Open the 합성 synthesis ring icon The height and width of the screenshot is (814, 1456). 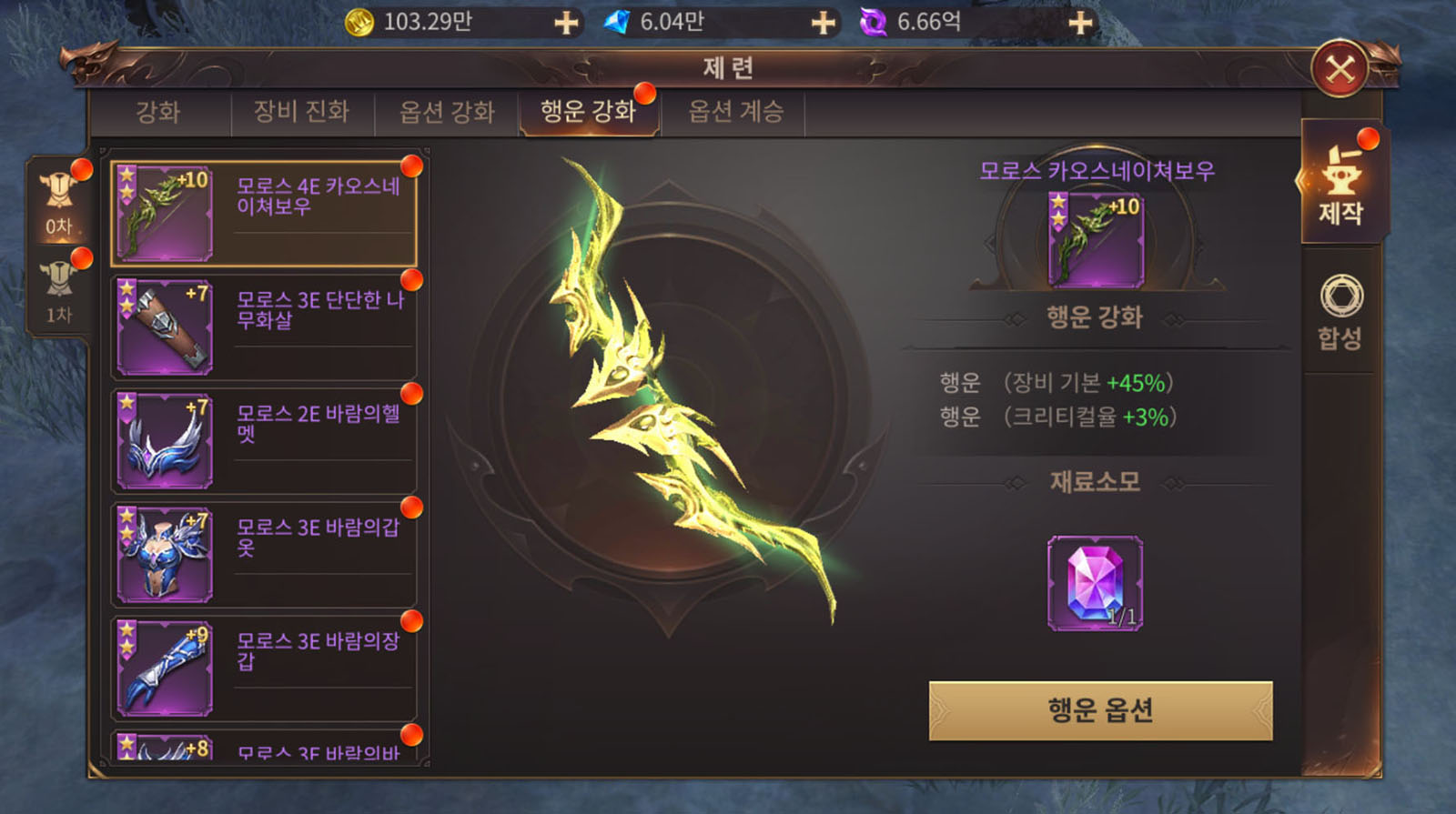point(1341,311)
